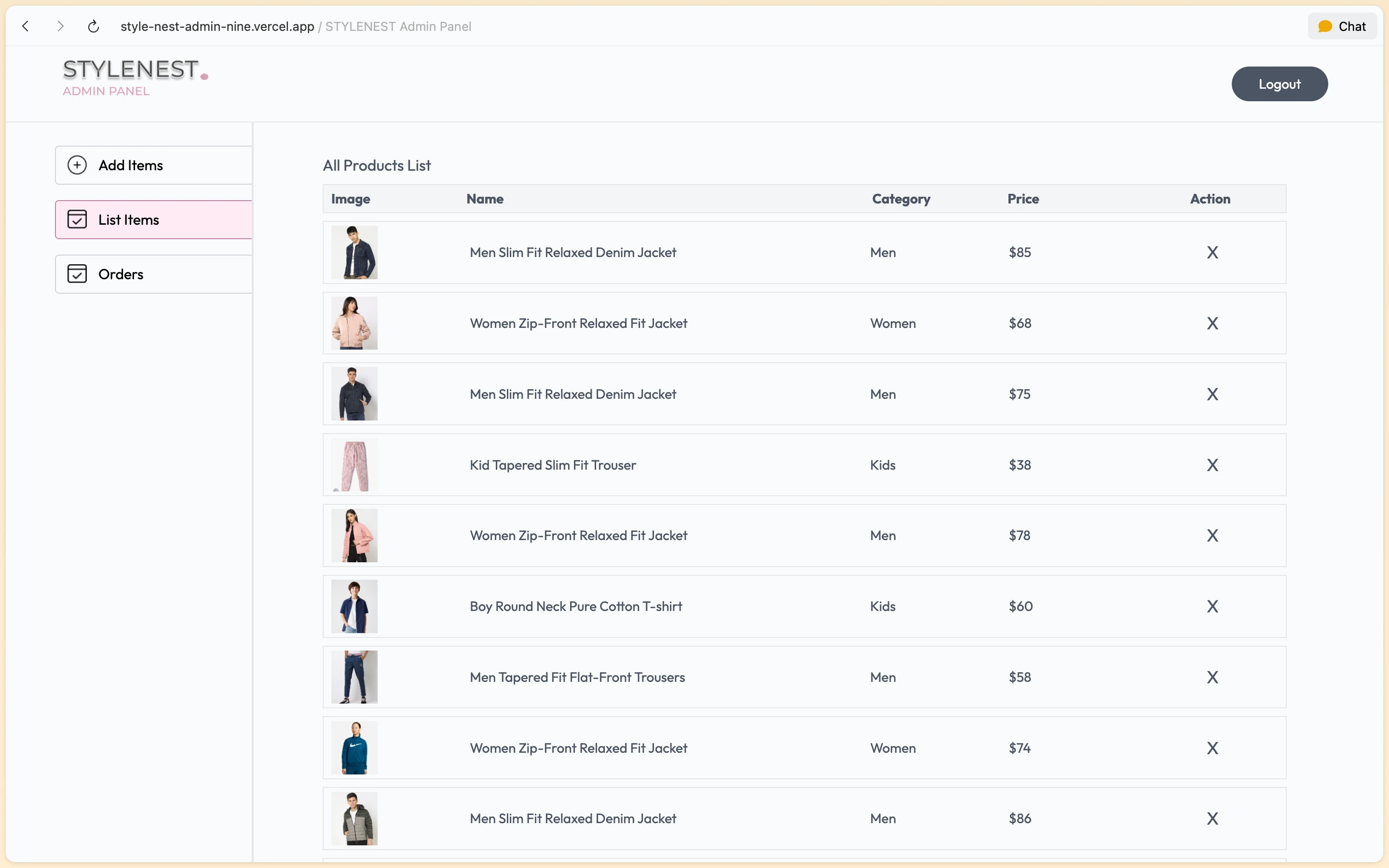Click the browser forward arrow

pos(60,27)
